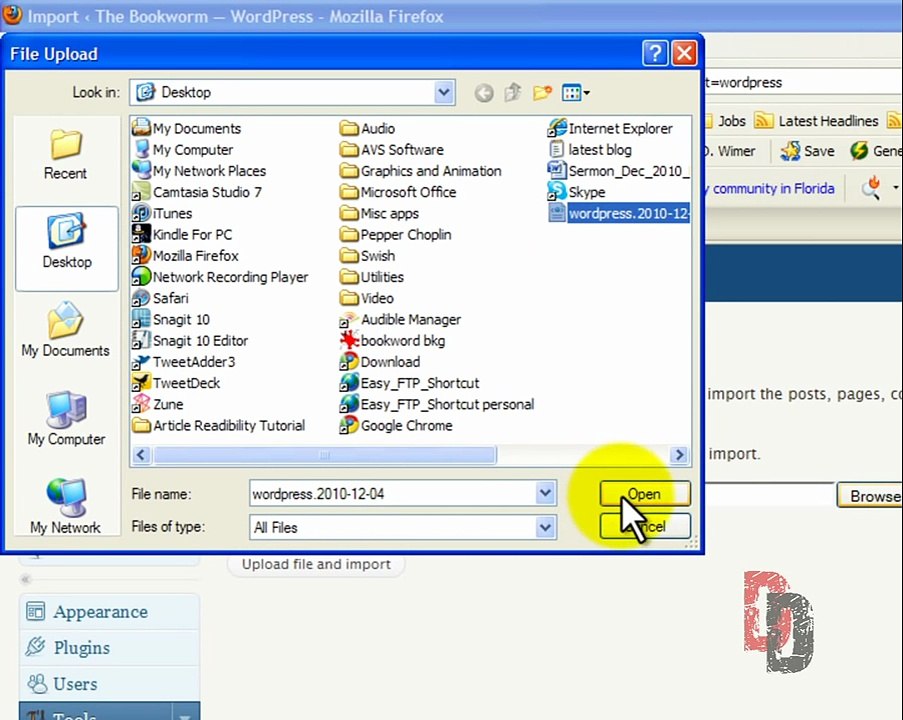The image size is (903, 720).
Task: Select the Pepper Choplin folder
Action: pos(396,234)
